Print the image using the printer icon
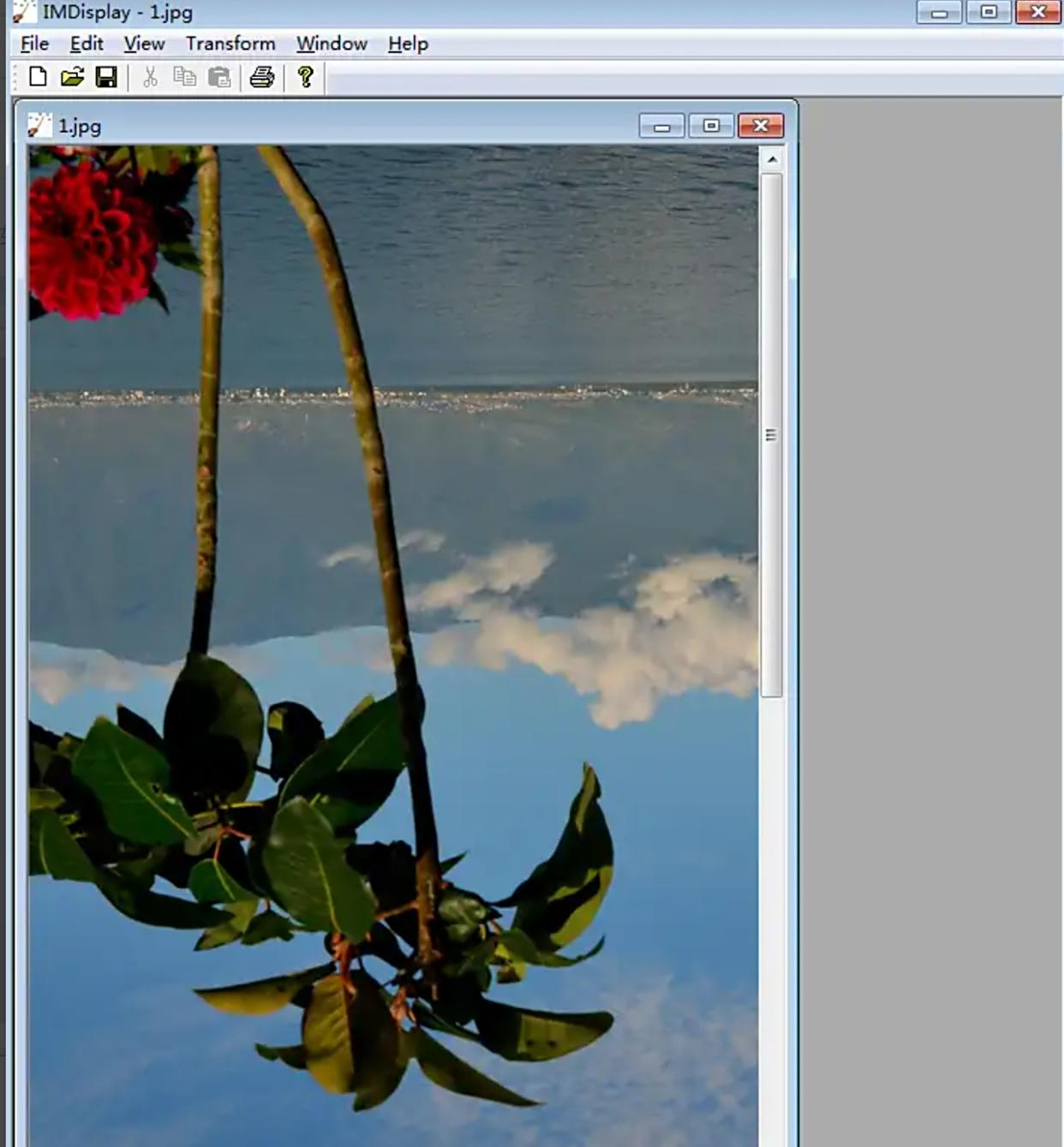Image resolution: width=1064 pixels, height=1147 pixels. 262,77
